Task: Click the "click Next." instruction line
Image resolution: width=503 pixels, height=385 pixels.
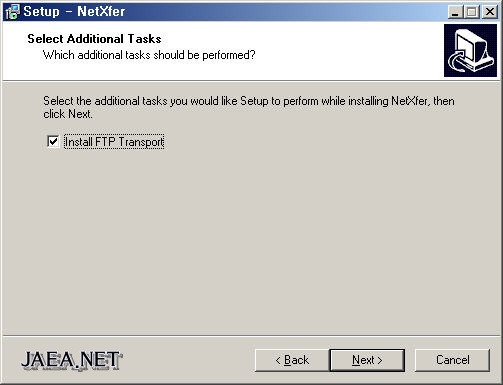Action: 68,114
